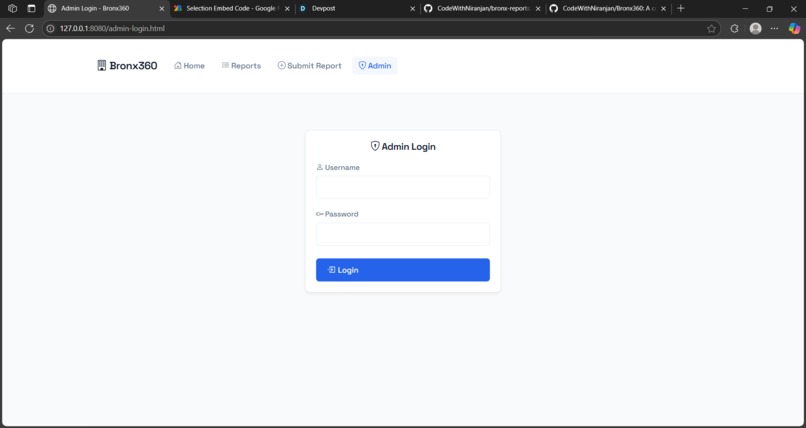Open the Home nav link
Viewport: 806px width, 428px height.
coord(189,66)
